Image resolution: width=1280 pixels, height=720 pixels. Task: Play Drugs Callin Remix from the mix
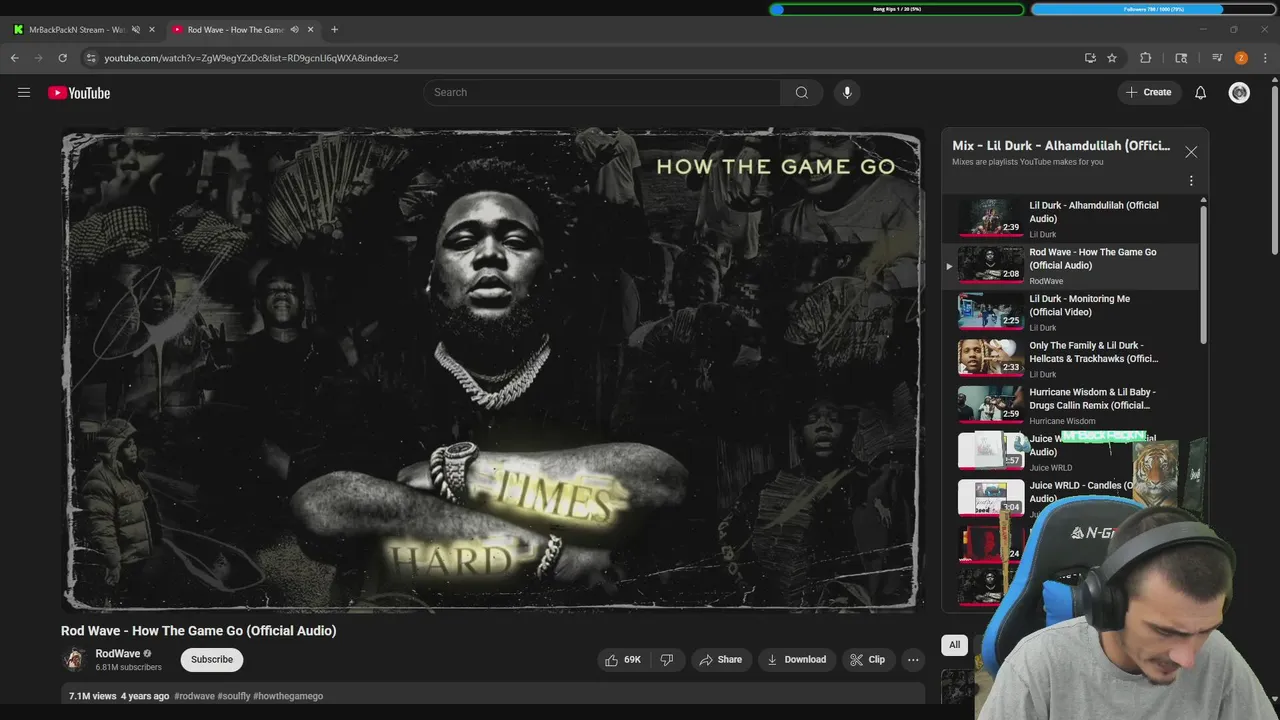coord(1072,406)
